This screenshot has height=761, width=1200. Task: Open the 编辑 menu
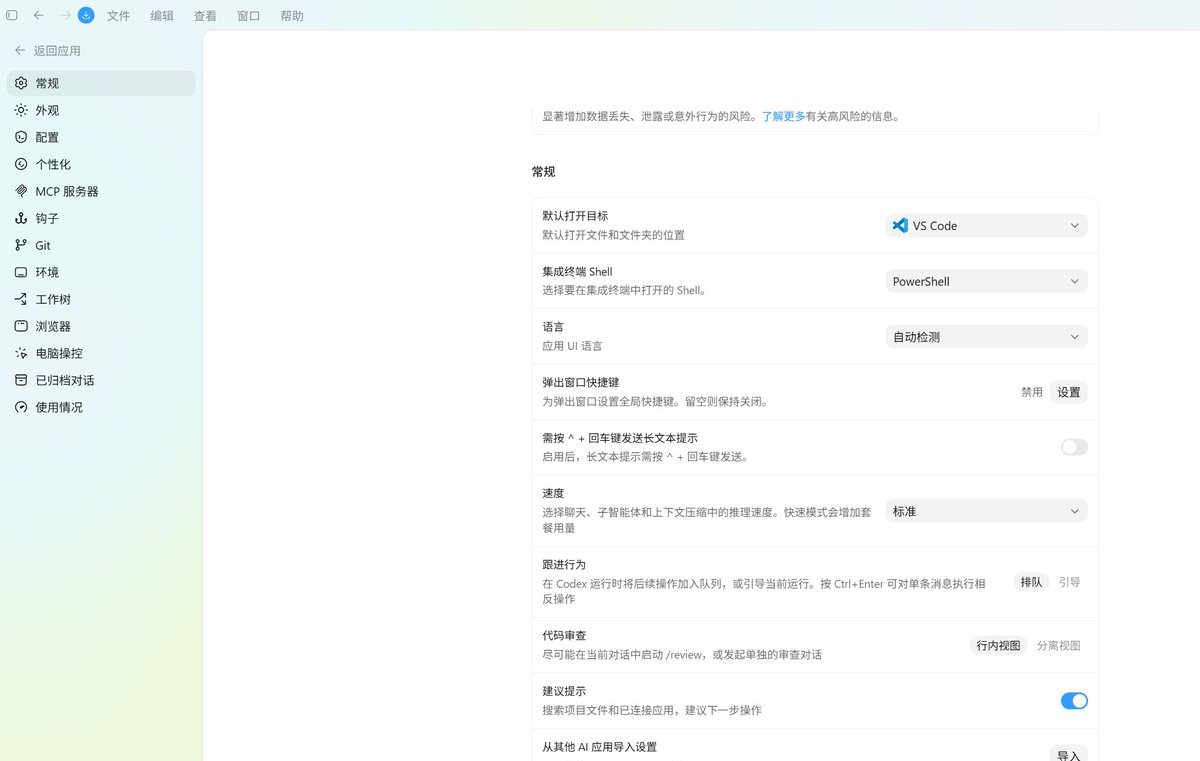[x=162, y=16]
